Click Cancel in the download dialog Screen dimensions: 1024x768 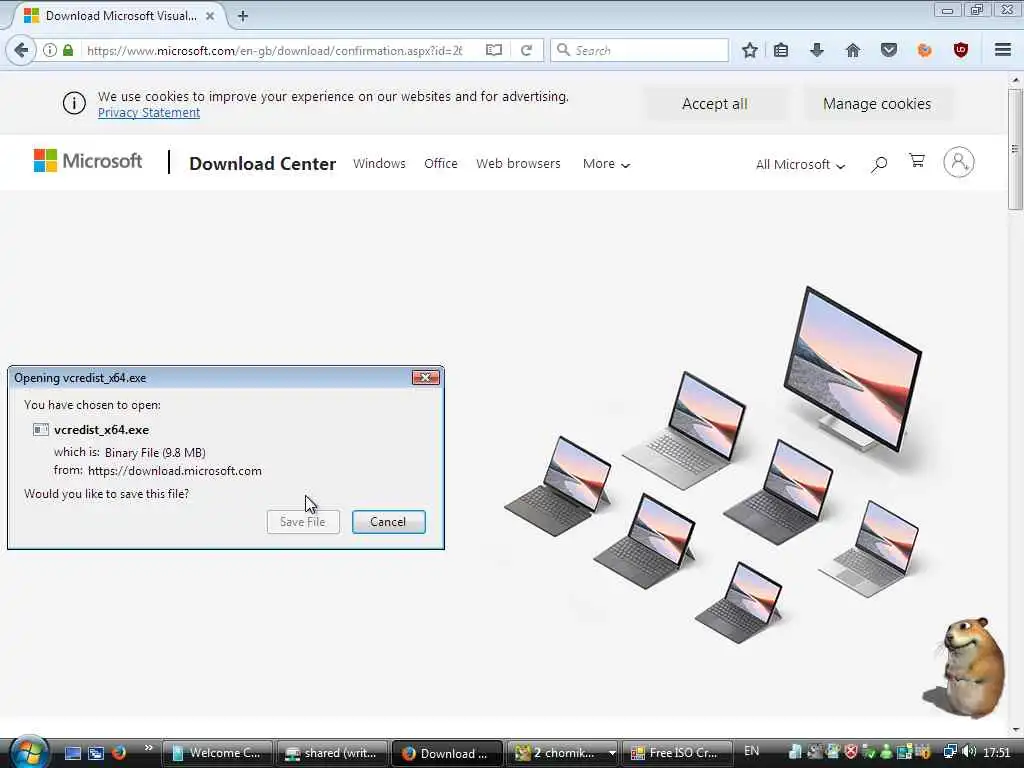tap(389, 522)
